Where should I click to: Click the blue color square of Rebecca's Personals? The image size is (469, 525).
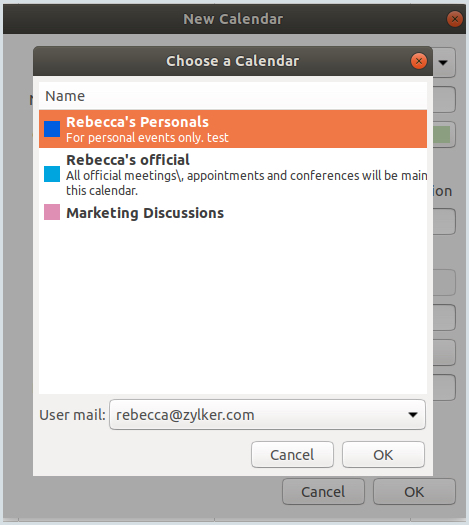pos(52,129)
